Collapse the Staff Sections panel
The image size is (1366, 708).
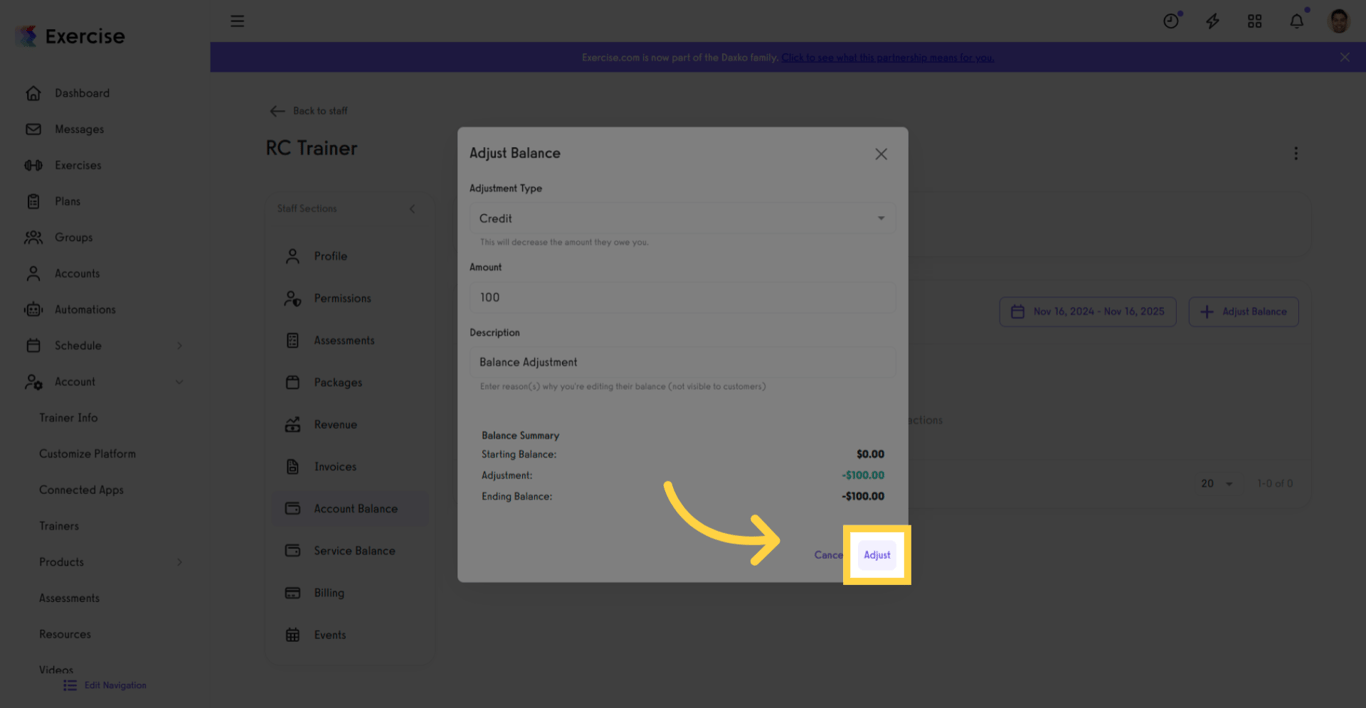pos(411,208)
